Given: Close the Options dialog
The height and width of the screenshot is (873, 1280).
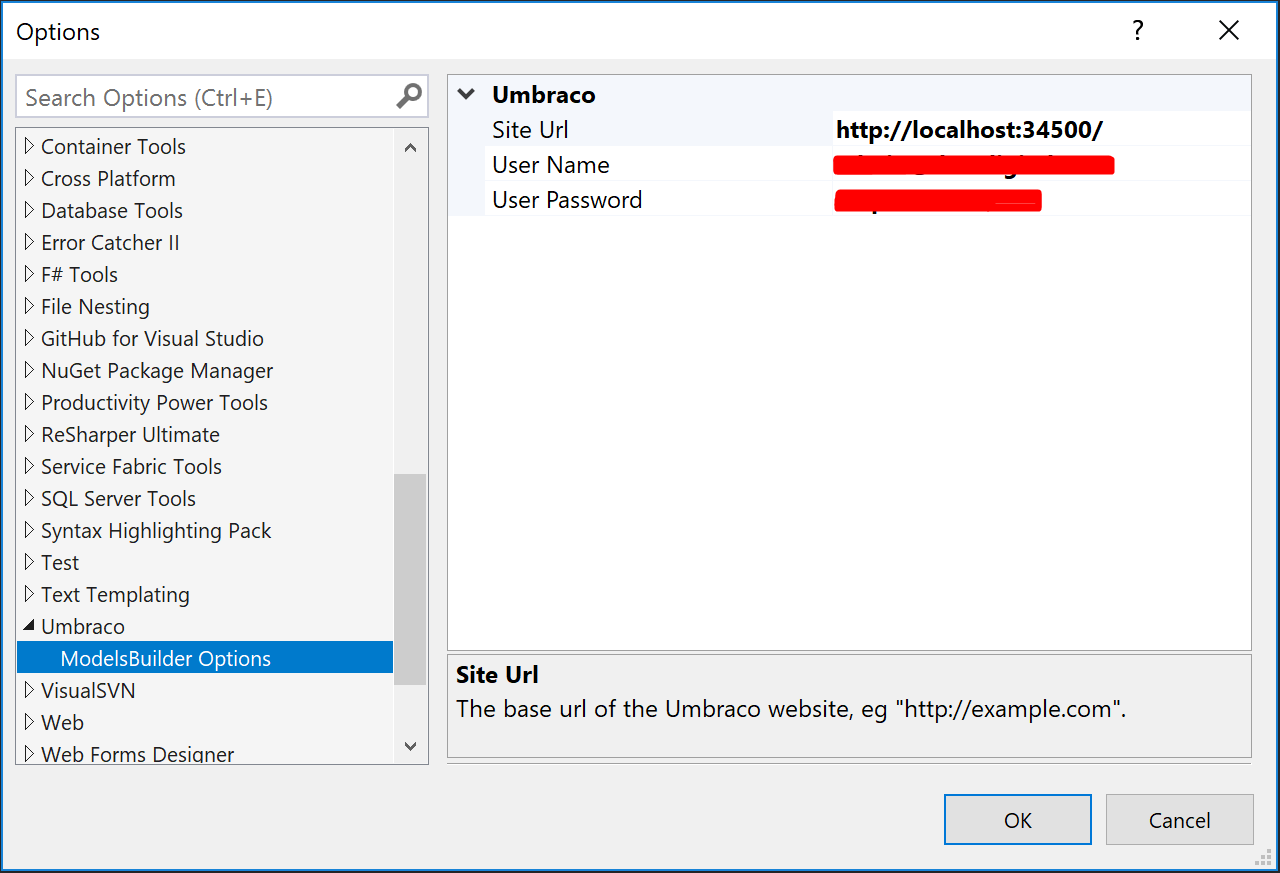Looking at the screenshot, I should [1229, 31].
